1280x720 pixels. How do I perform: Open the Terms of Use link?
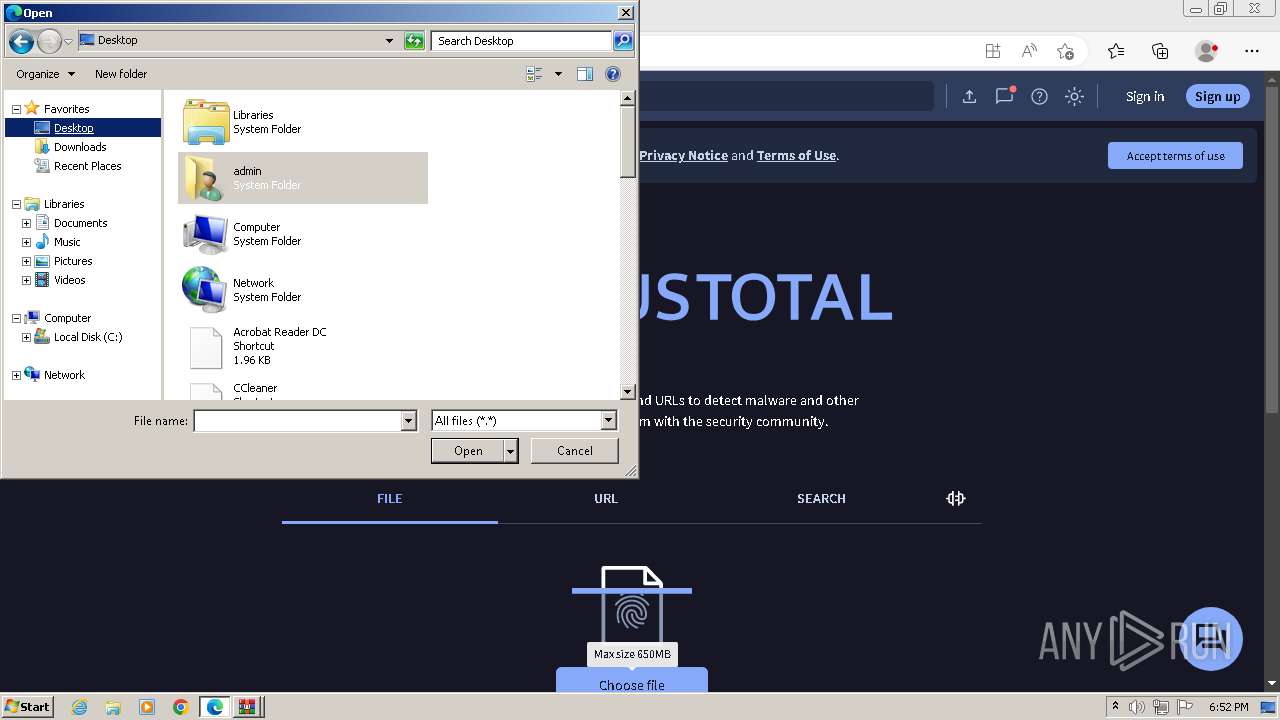(796, 155)
